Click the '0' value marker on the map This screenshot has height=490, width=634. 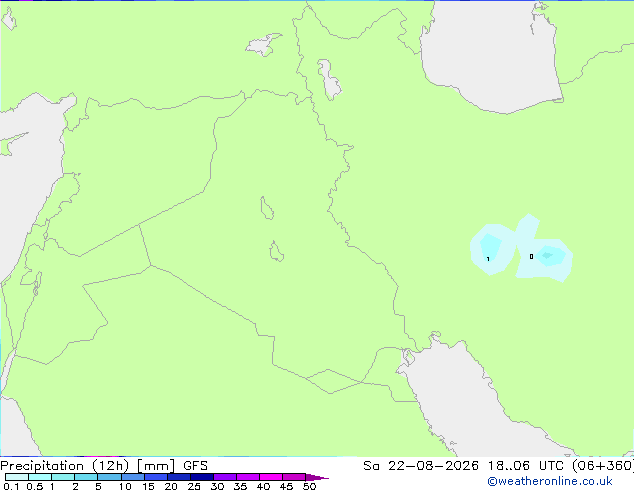[531, 256]
